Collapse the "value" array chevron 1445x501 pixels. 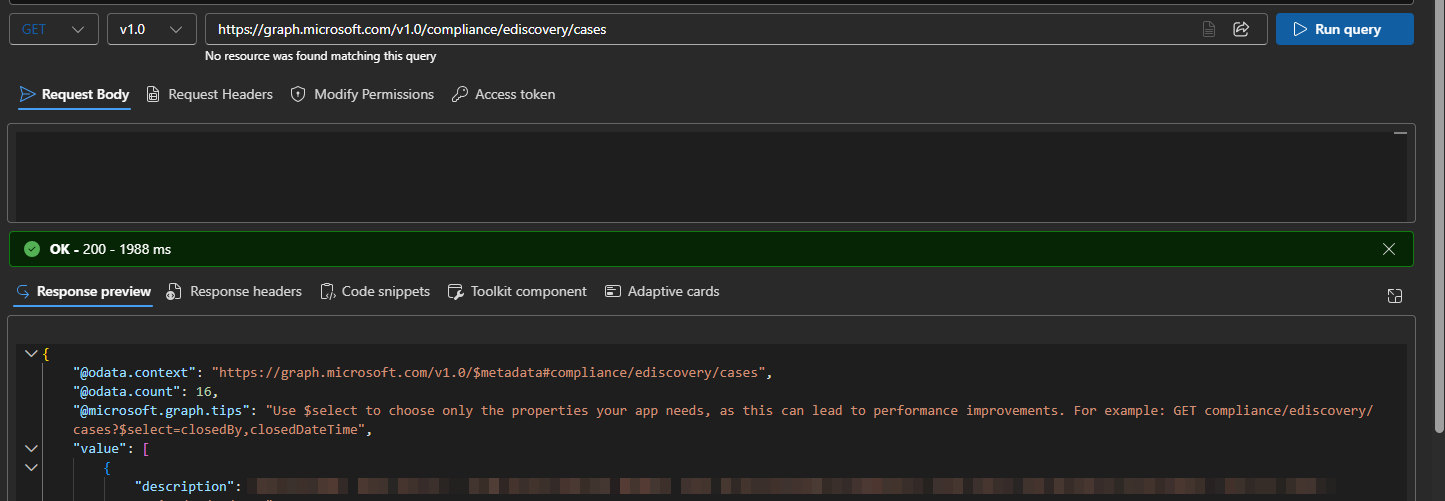[x=30, y=448]
